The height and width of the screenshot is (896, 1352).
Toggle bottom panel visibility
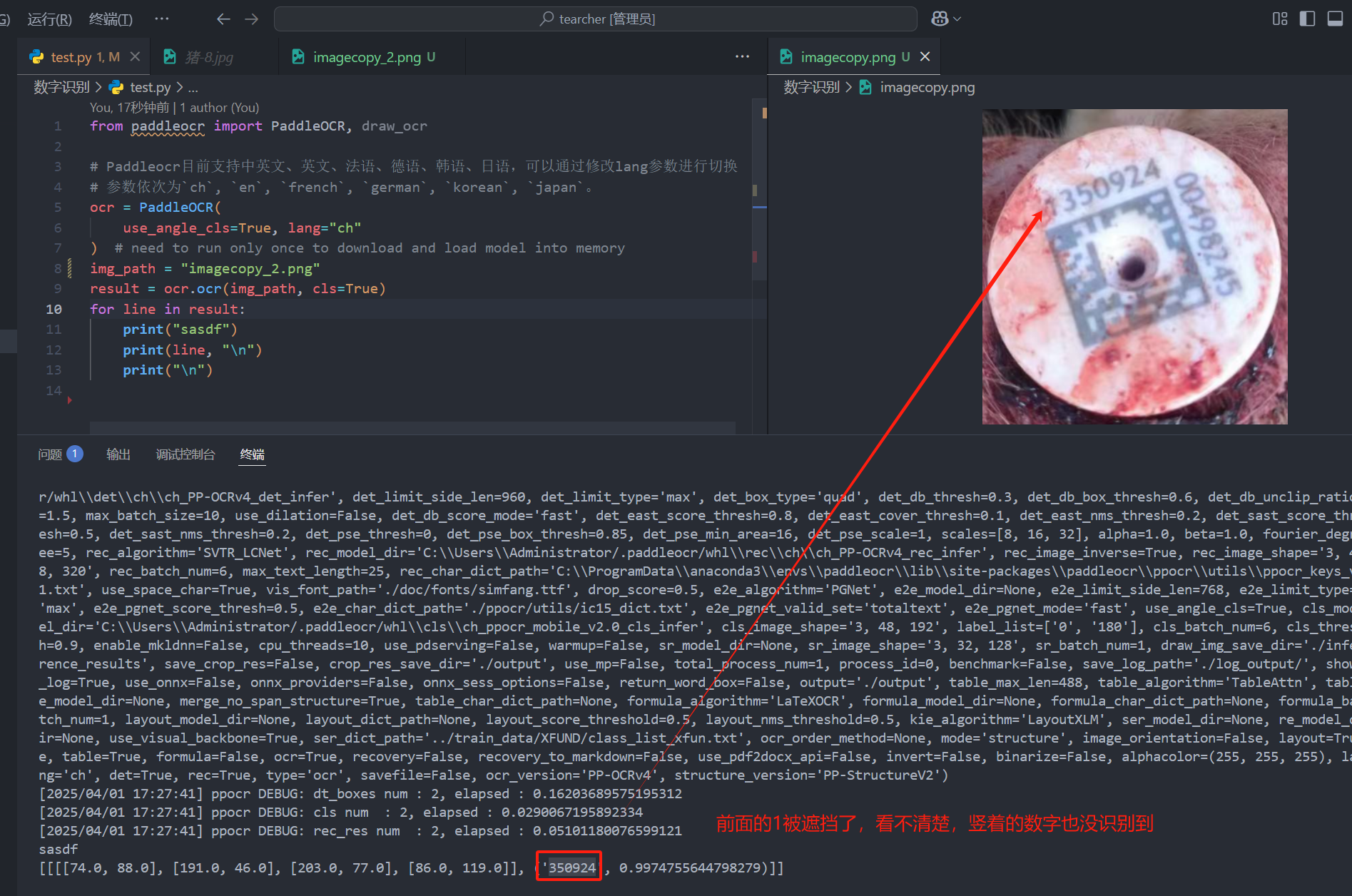tap(1335, 19)
